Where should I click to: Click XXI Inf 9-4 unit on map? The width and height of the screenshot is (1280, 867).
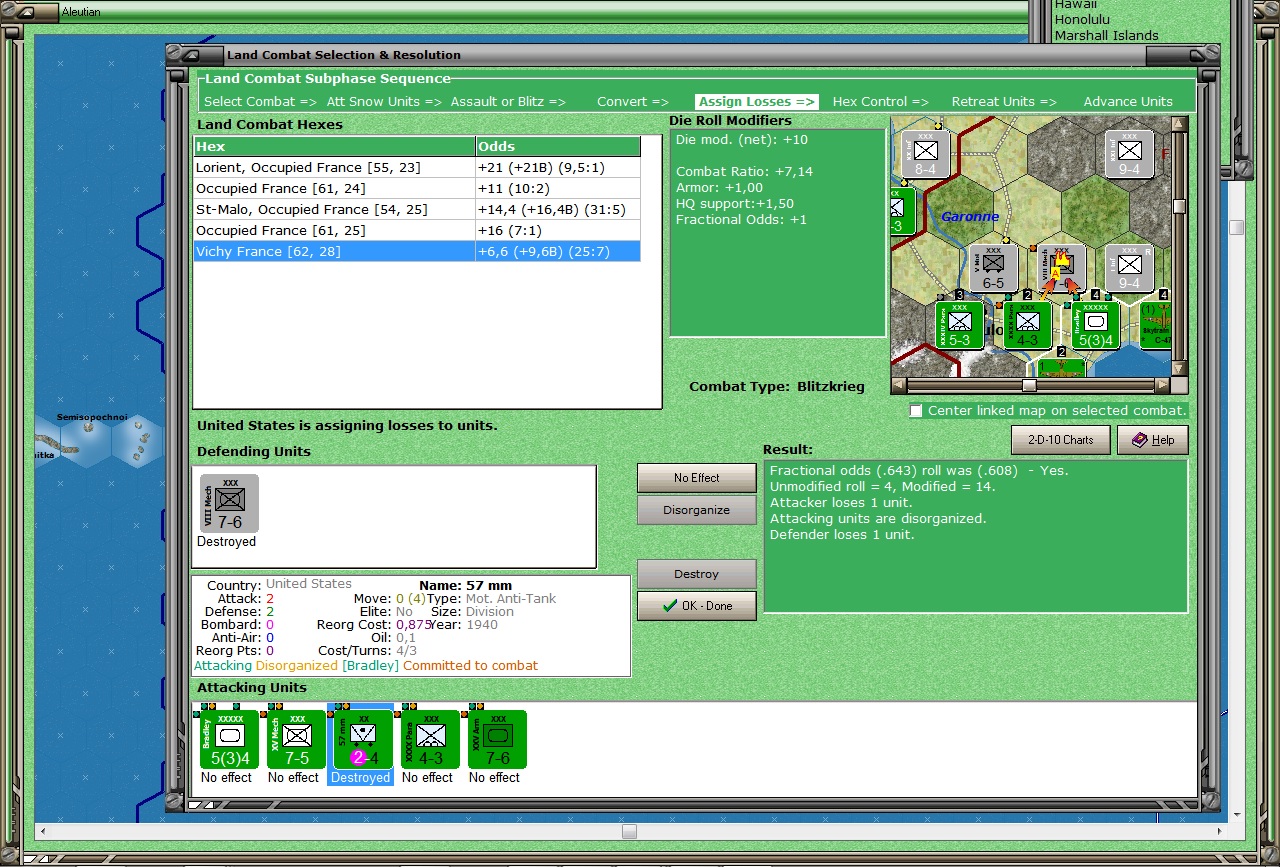1129,154
